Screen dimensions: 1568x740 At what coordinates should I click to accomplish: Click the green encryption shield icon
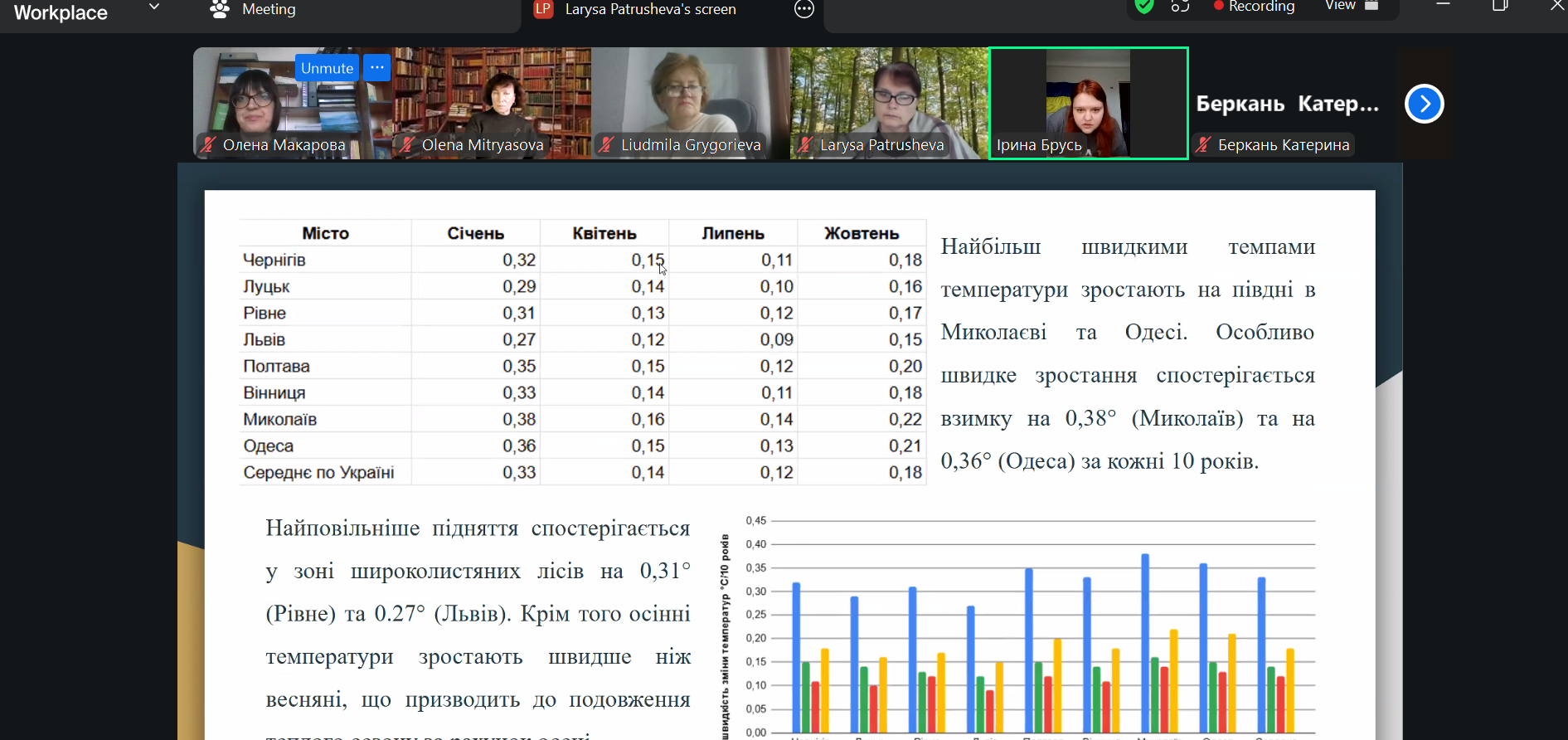coord(1144,7)
